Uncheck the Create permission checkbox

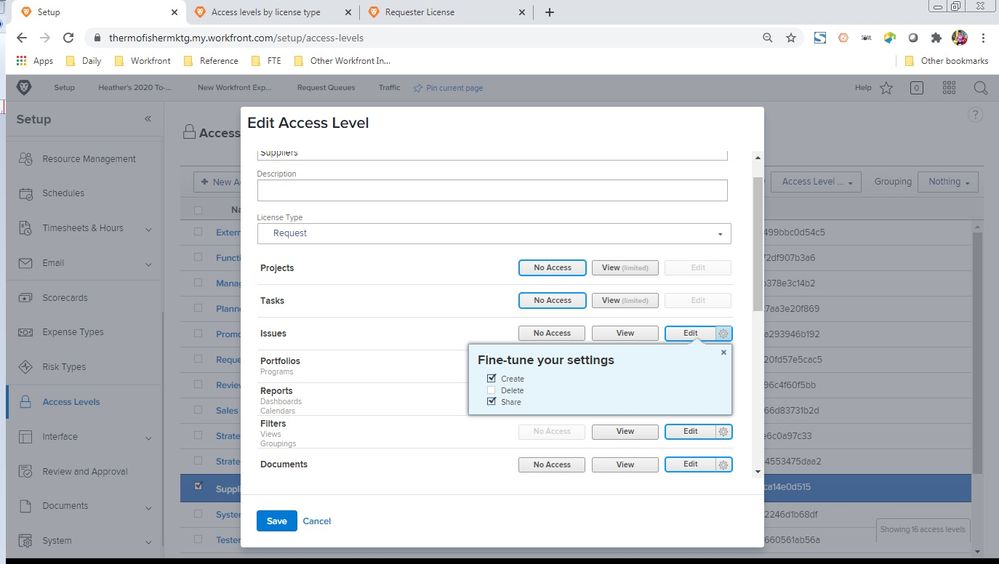point(491,379)
